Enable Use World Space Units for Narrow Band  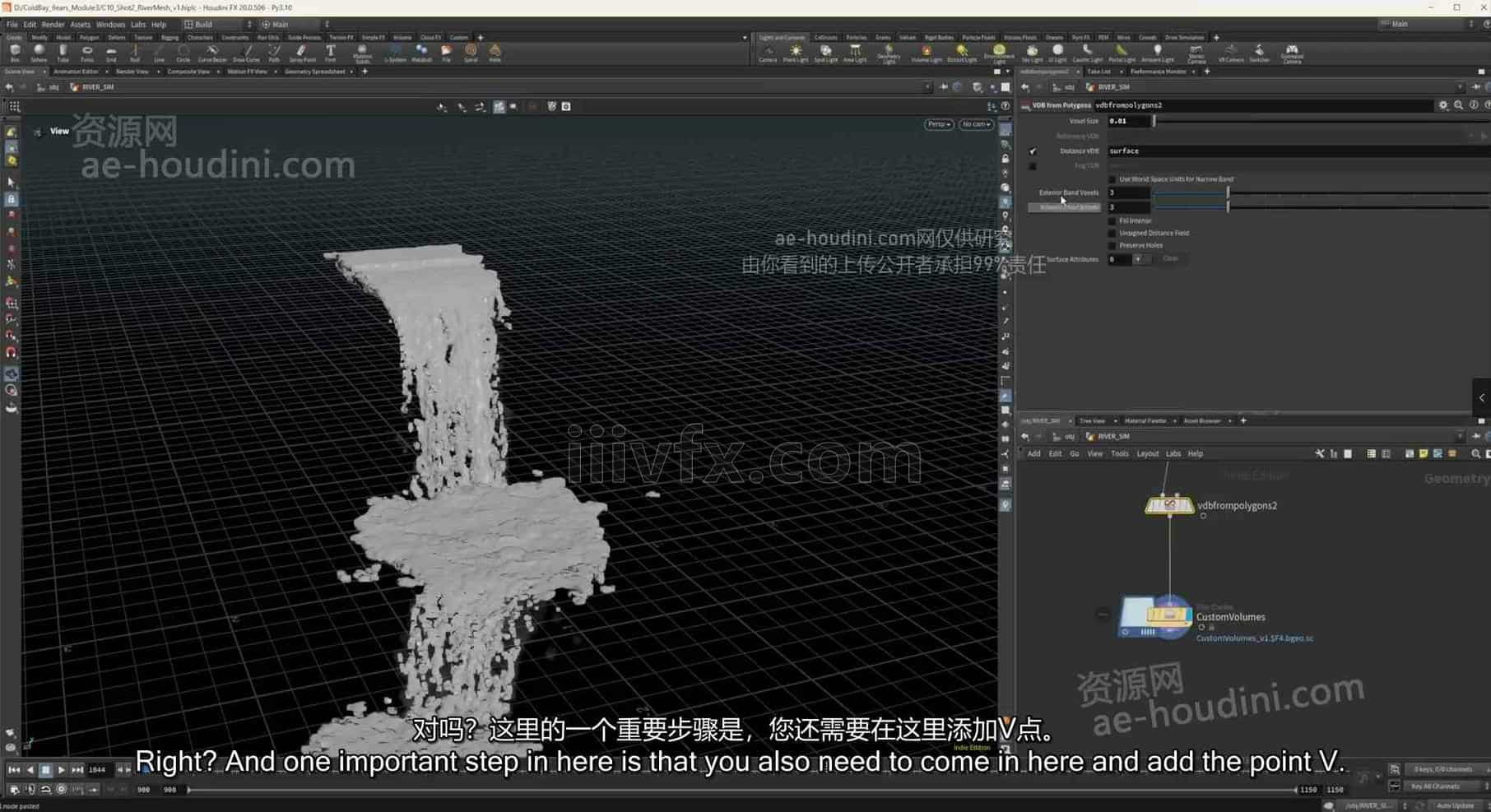pos(1112,179)
